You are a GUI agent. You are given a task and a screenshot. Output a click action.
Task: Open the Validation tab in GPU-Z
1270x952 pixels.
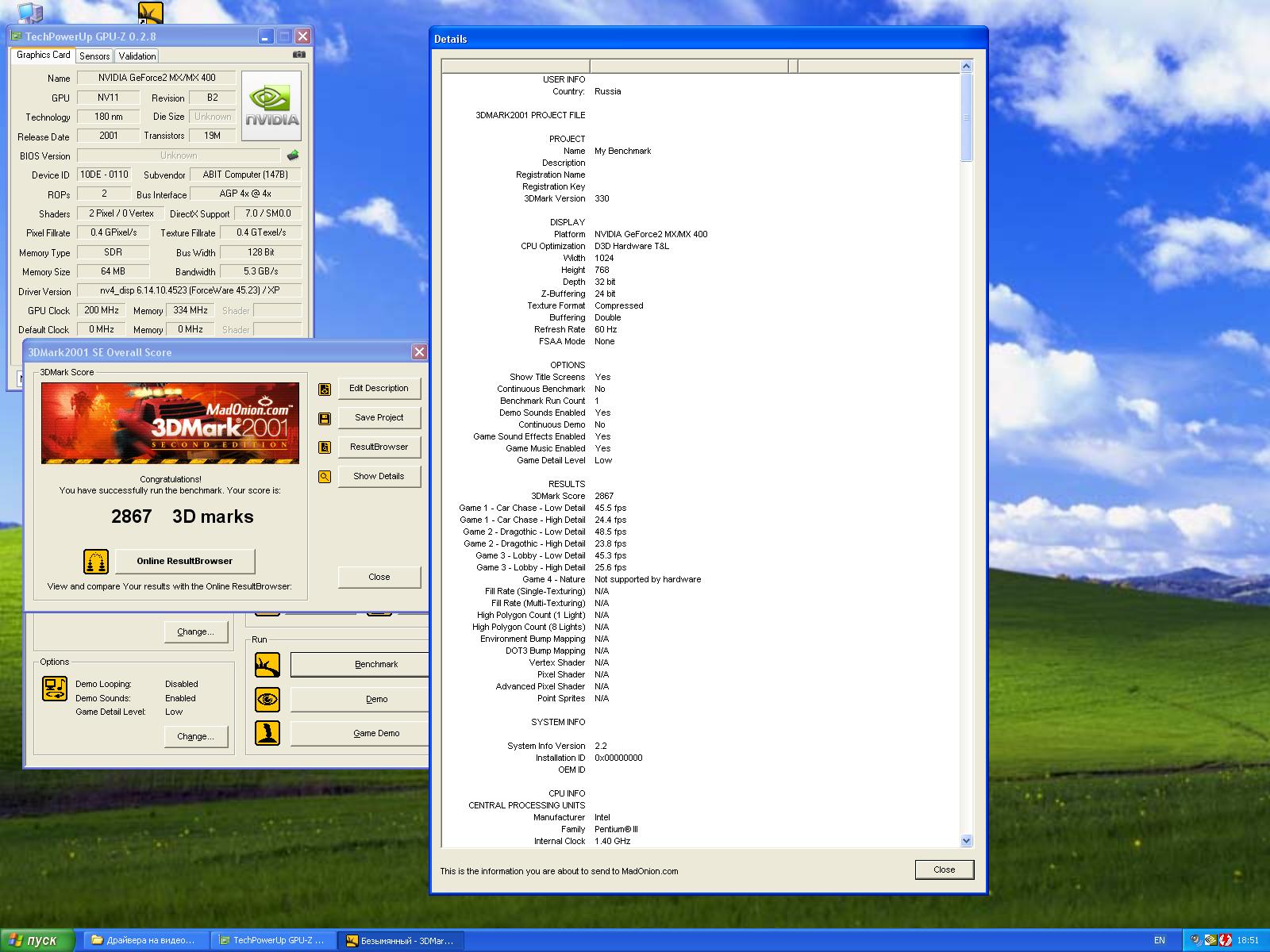(x=137, y=56)
